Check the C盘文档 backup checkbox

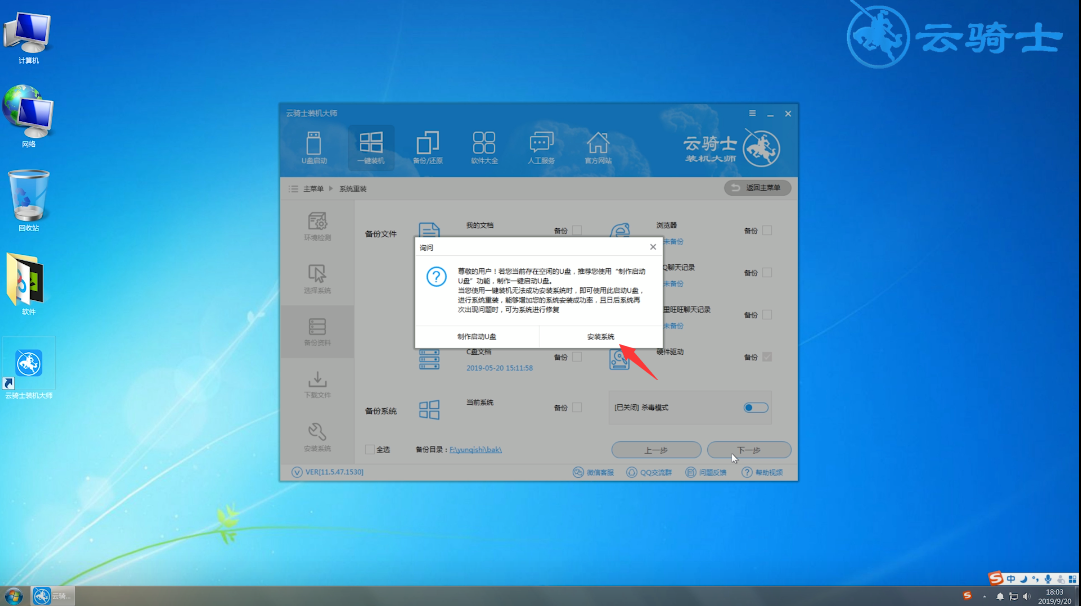click(577, 357)
